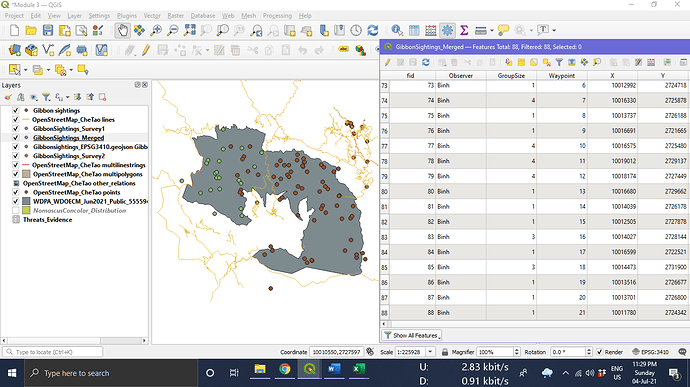The width and height of the screenshot is (690, 387).
Task: Click the Refresh map icon
Action: [373, 30]
